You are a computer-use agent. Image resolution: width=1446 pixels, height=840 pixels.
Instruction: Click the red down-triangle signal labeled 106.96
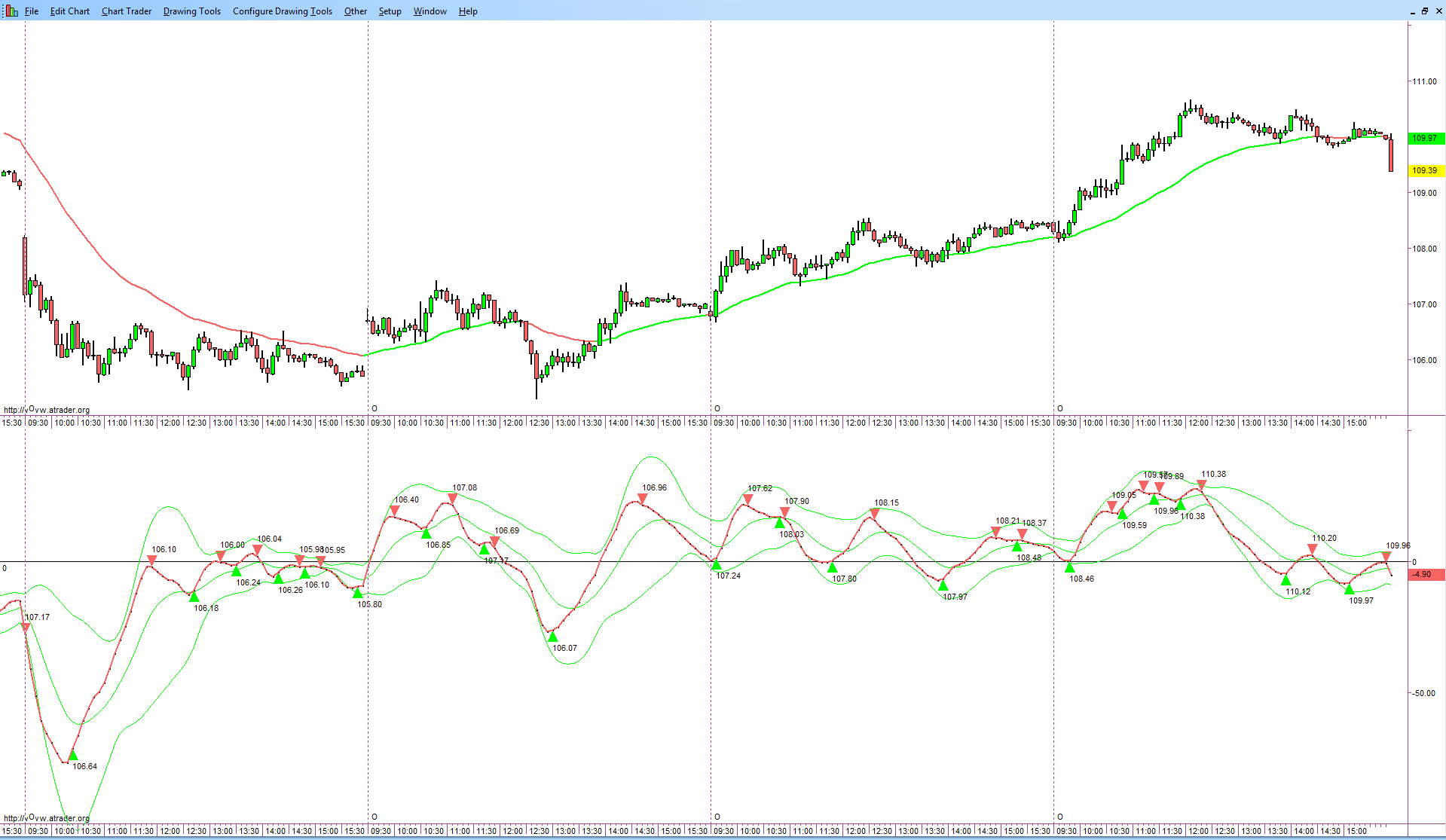pos(643,499)
